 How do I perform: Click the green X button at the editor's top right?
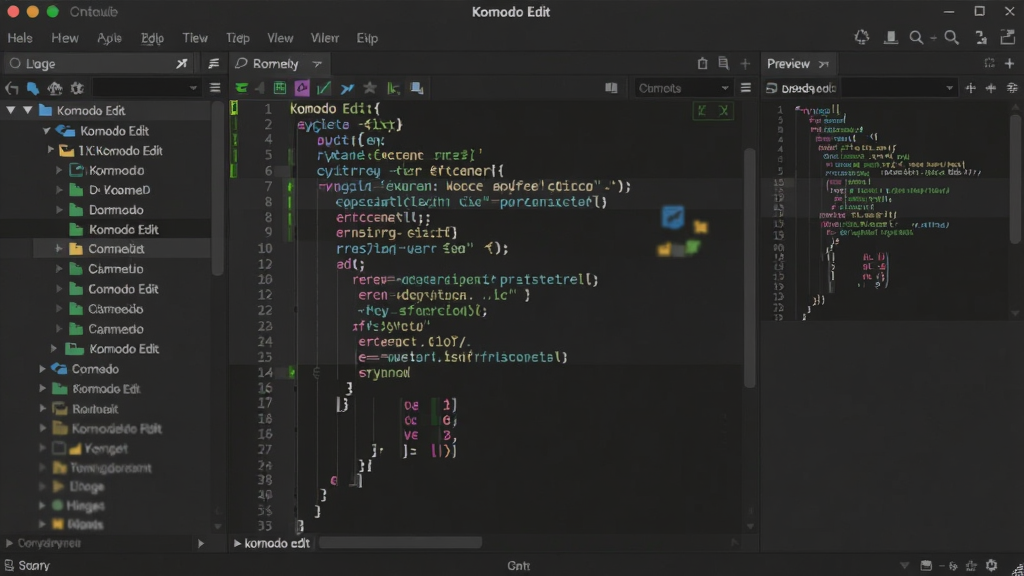tap(724, 110)
